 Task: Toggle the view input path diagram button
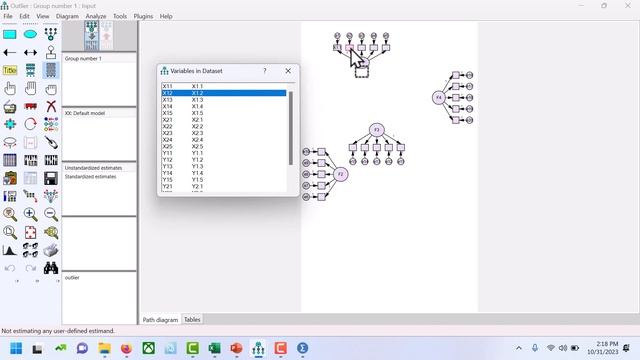tap(92, 36)
